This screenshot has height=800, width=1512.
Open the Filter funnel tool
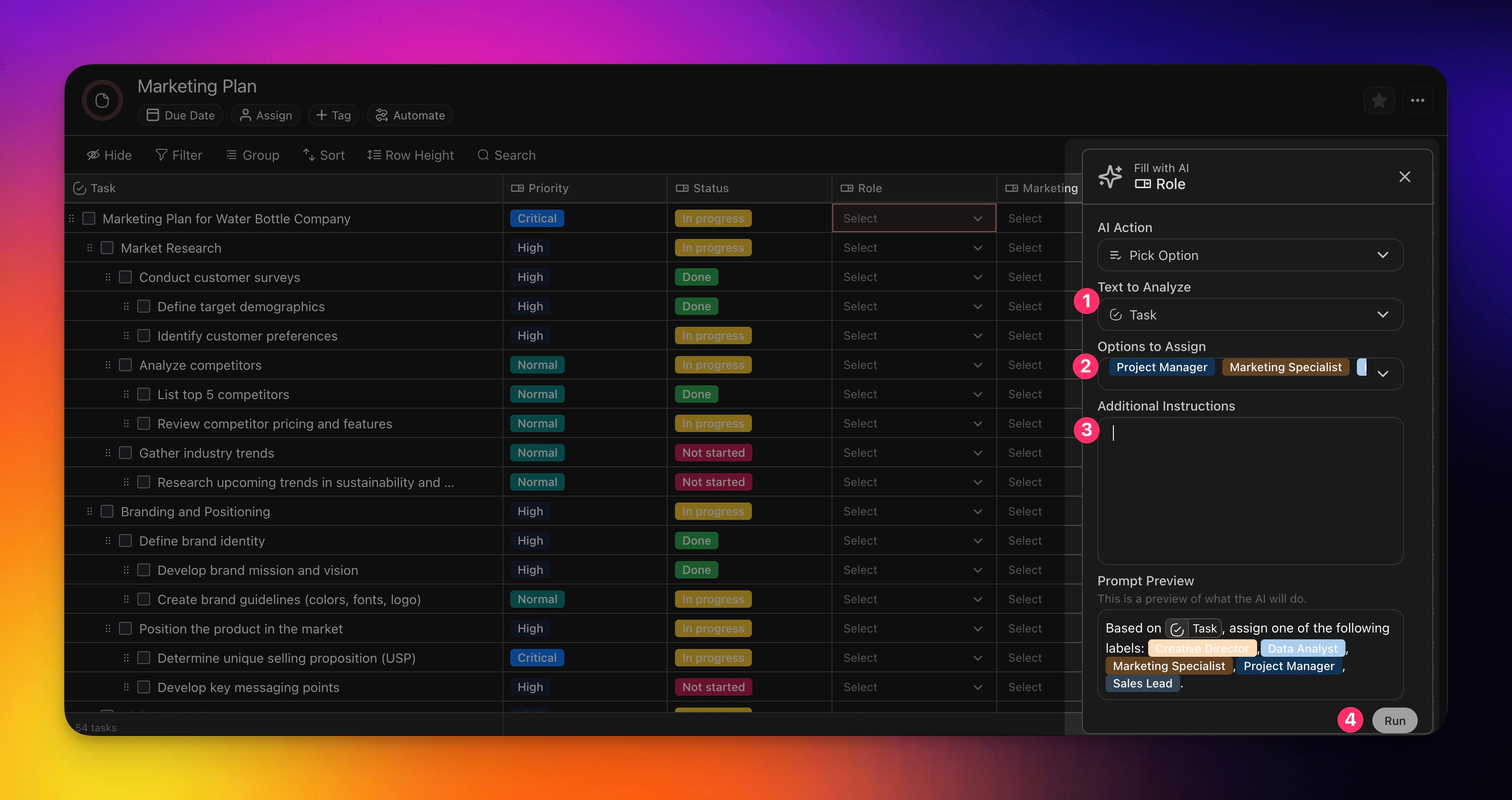click(x=162, y=155)
